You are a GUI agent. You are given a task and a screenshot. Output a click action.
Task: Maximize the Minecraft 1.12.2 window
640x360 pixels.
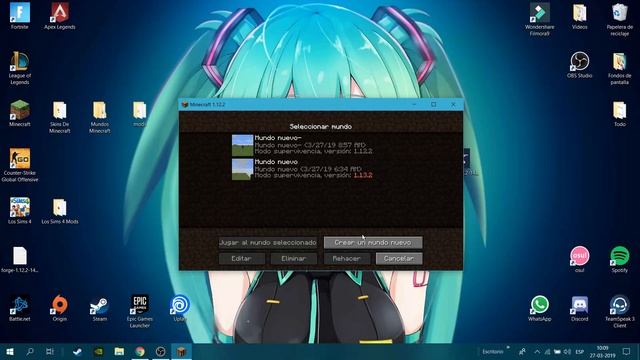(433, 104)
